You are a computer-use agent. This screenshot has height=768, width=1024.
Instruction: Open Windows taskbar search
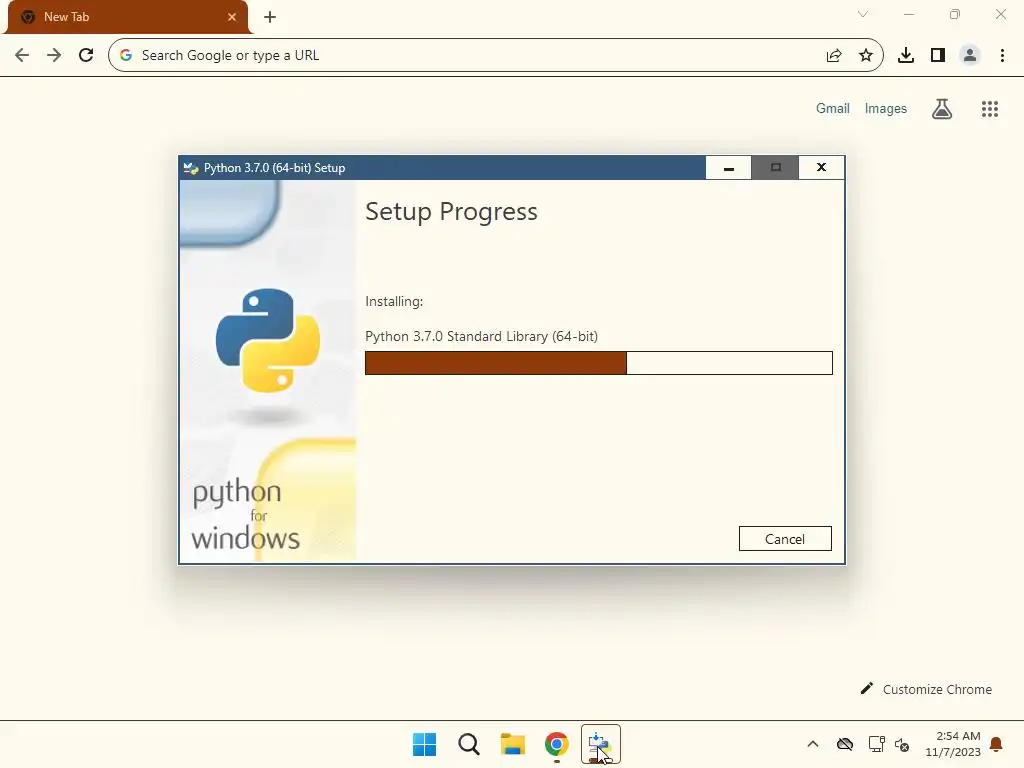tap(469, 744)
